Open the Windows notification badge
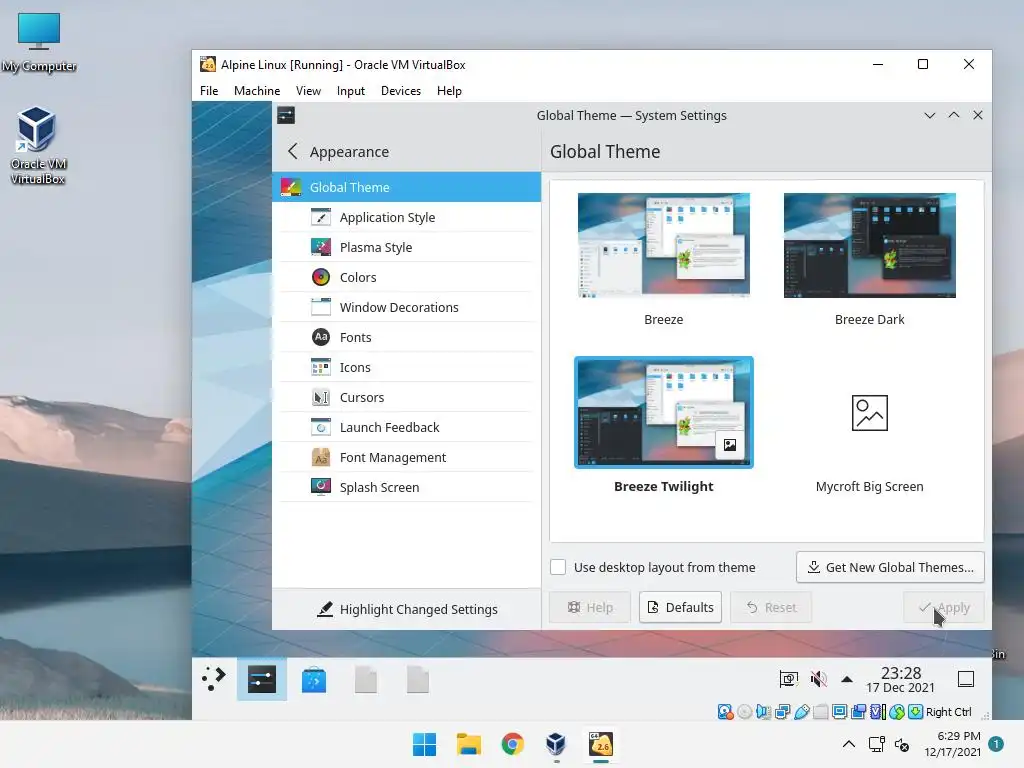Viewport: 1024px width, 768px height. pyautogui.click(x=995, y=744)
